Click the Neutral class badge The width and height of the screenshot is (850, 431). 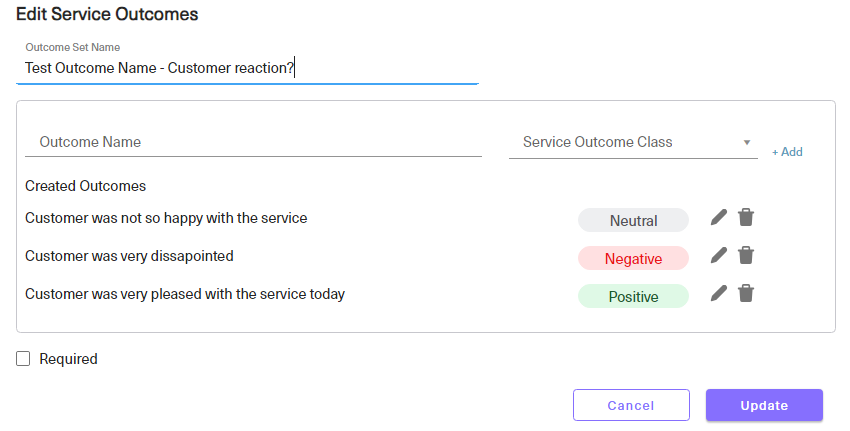coord(633,221)
